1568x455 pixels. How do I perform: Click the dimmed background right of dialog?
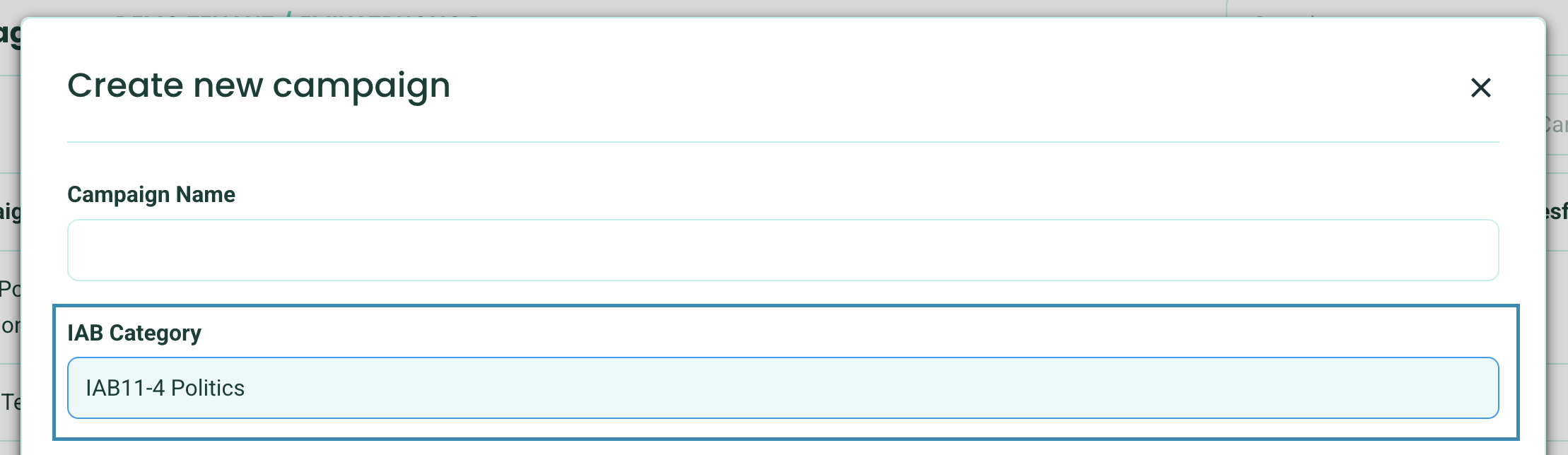[1557, 283]
